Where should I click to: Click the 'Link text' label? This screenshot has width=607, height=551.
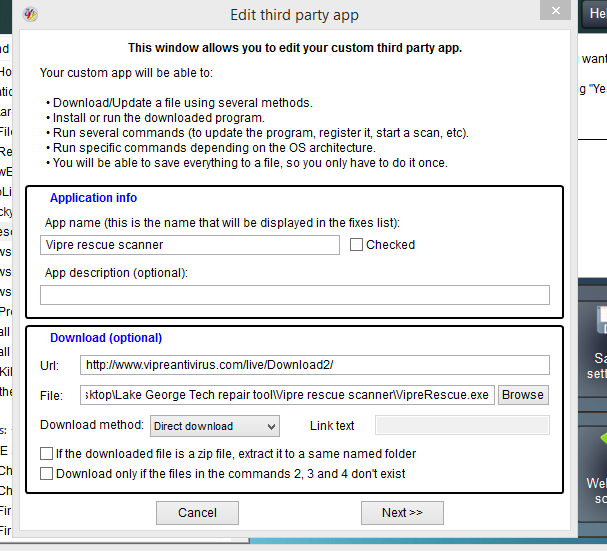point(332,426)
